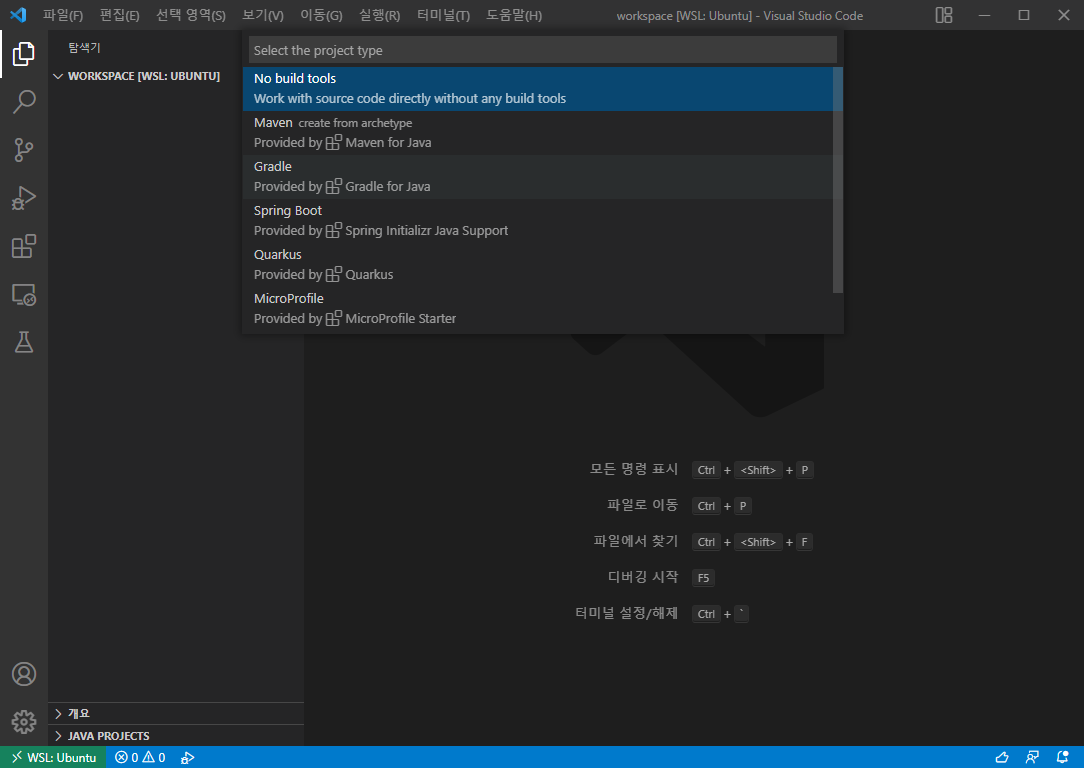Open the 편집(E) menu

click(x=120, y=15)
